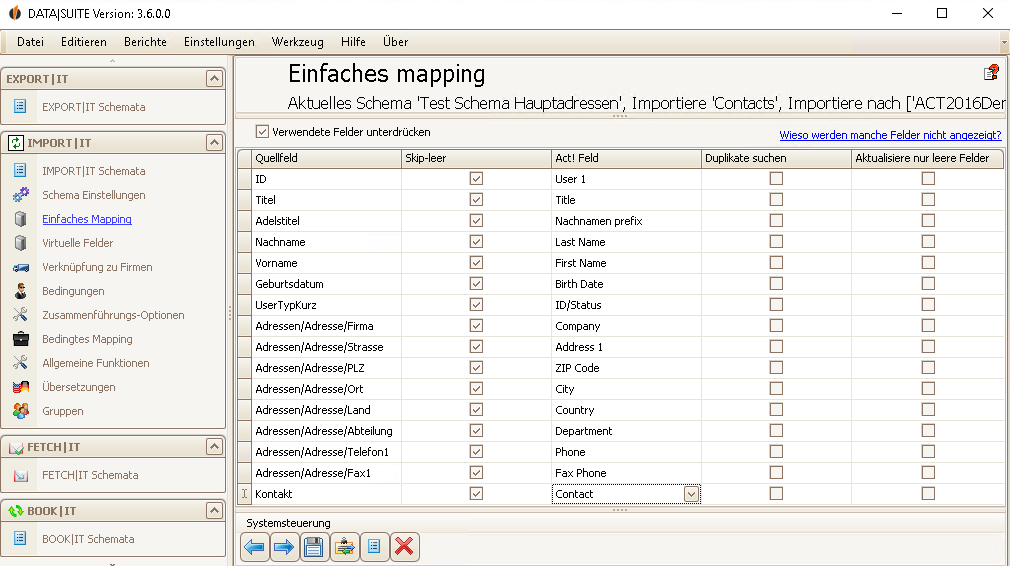Click the blue forward arrow button

click(x=284, y=547)
